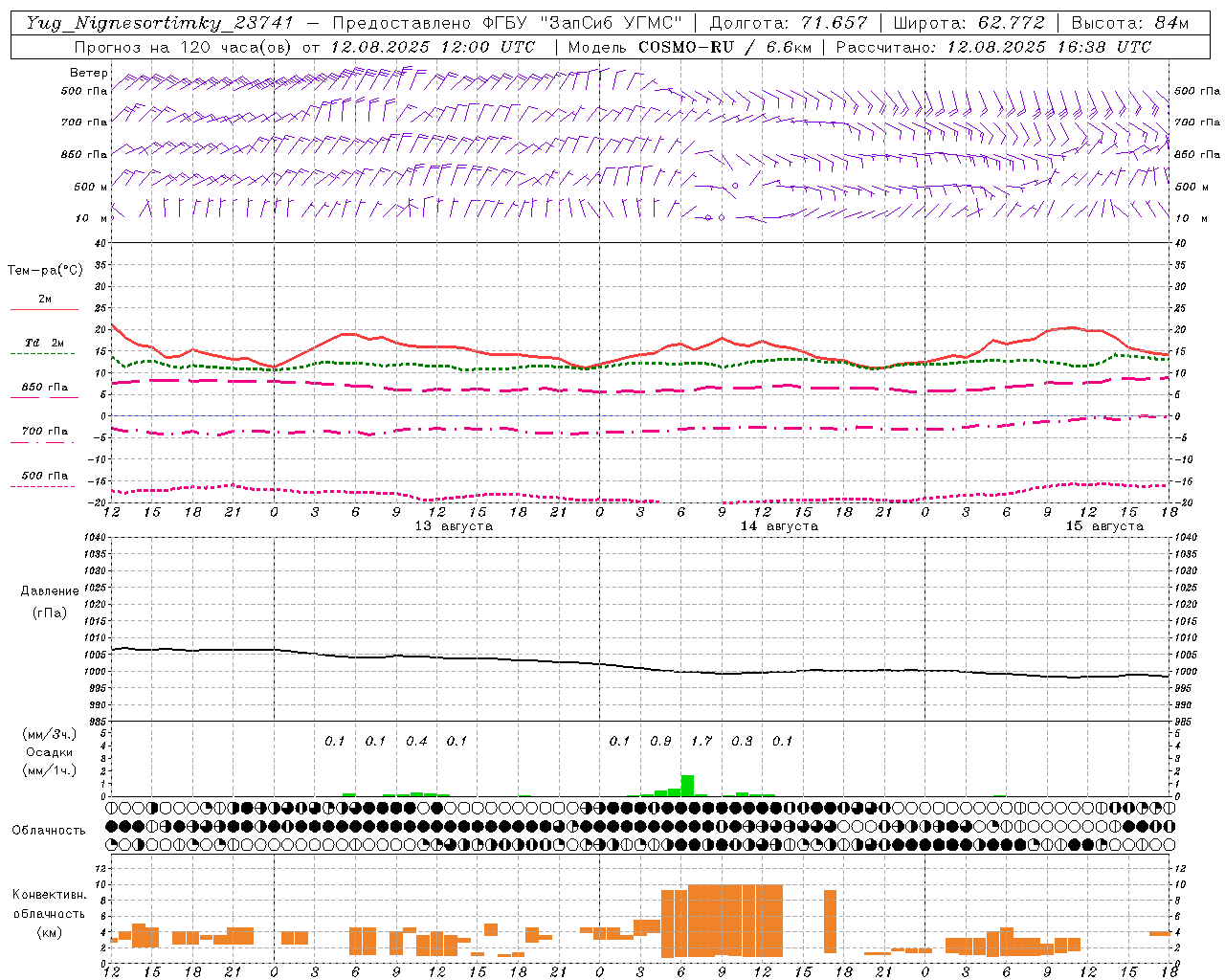Click the 'Тем-ра(°C)' temperature panel label

pyautogui.click(x=45, y=271)
